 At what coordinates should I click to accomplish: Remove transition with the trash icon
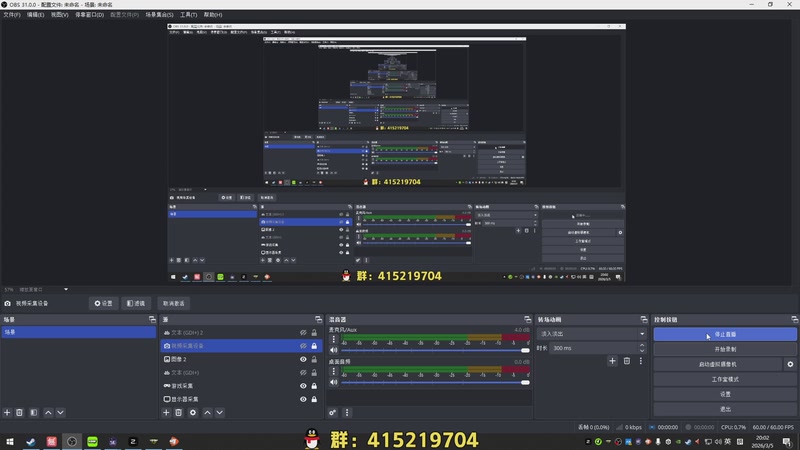tap(627, 361)
